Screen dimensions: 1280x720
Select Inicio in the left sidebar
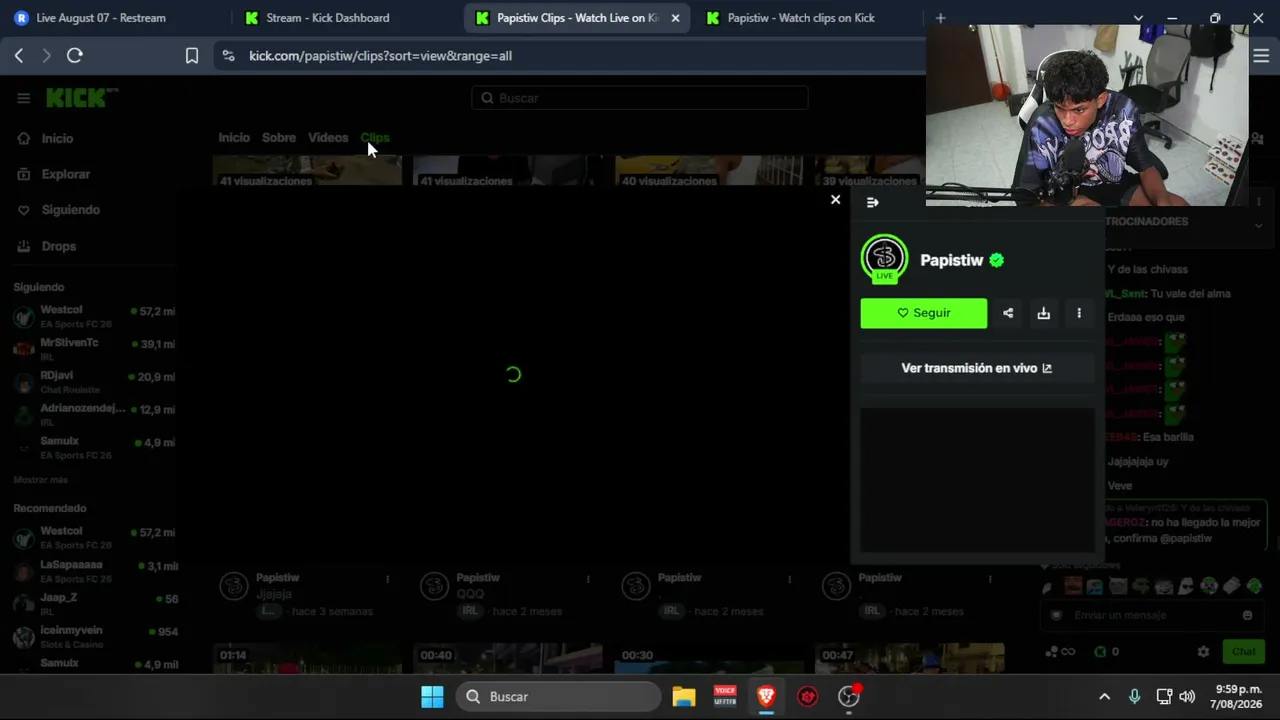tap(57, 139)
